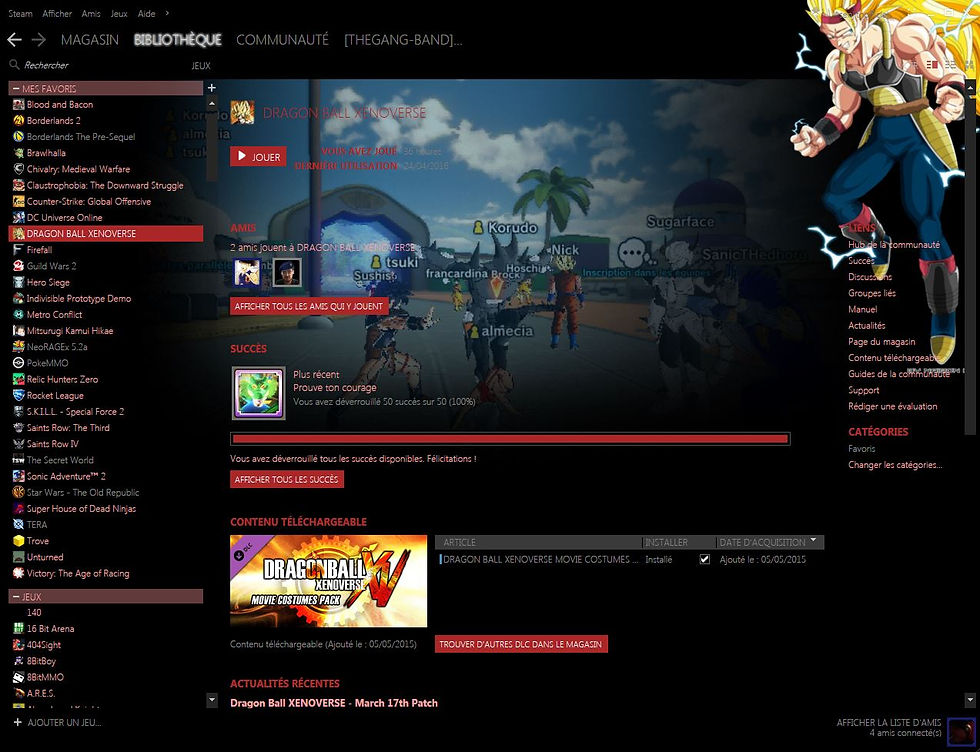Click the PokeMMO pokeball icon
The height and width of the screenshot is (752, 980).
19,363
